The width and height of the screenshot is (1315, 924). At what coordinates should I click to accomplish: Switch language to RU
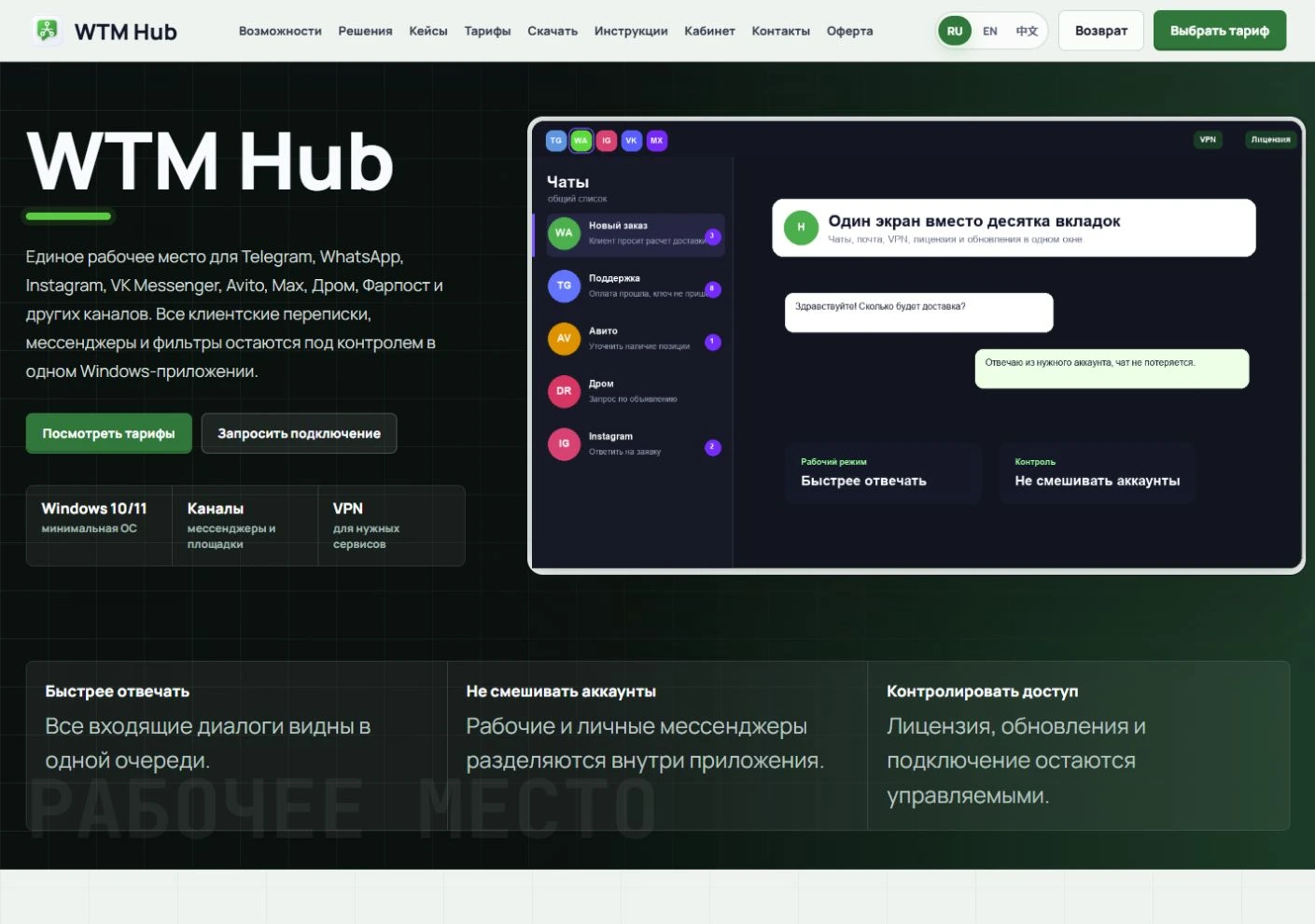click(955, 31)
